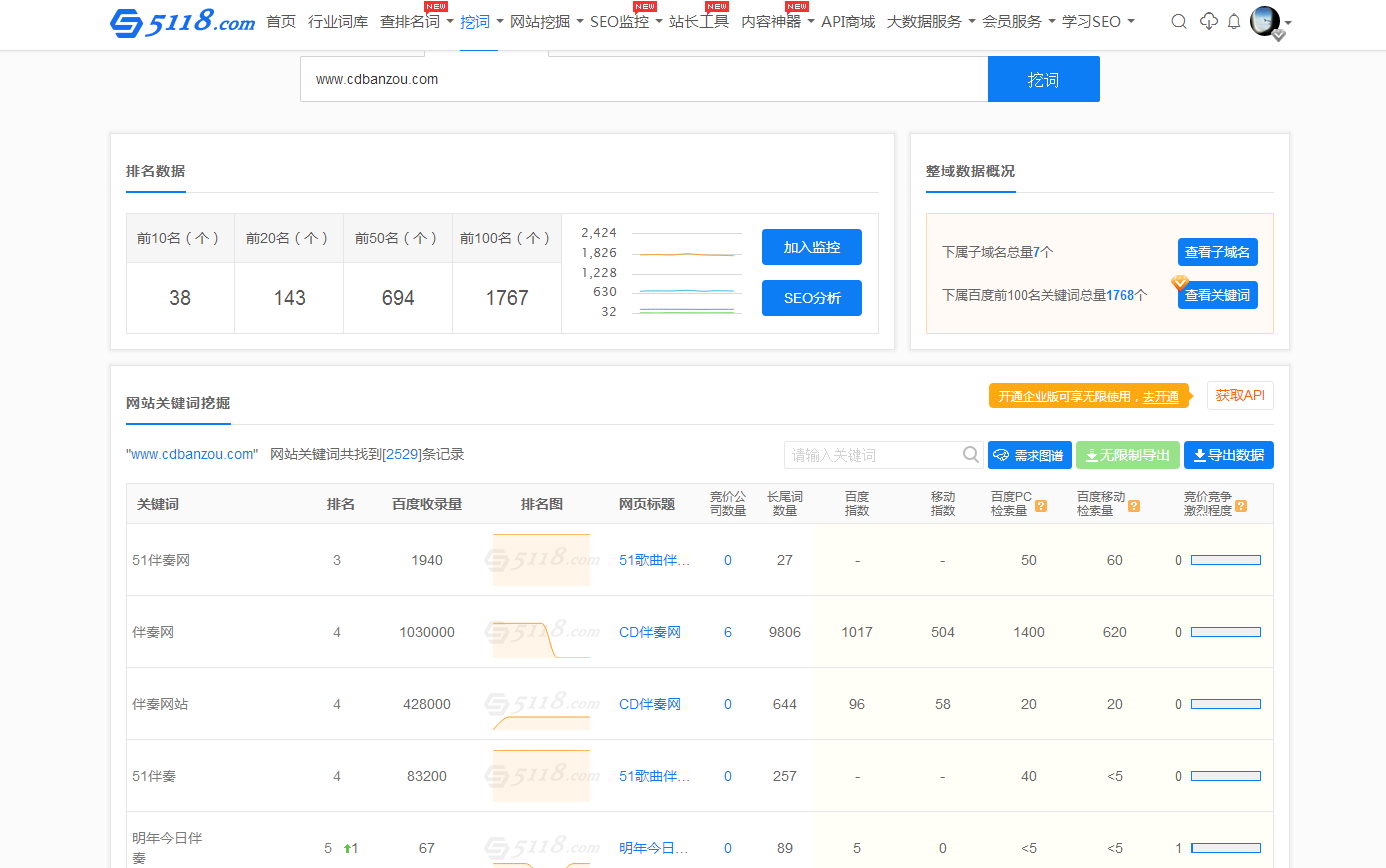
Task: Open 51歌曲伴… page title in 51伴奏网 row
Action: (655, 560)
